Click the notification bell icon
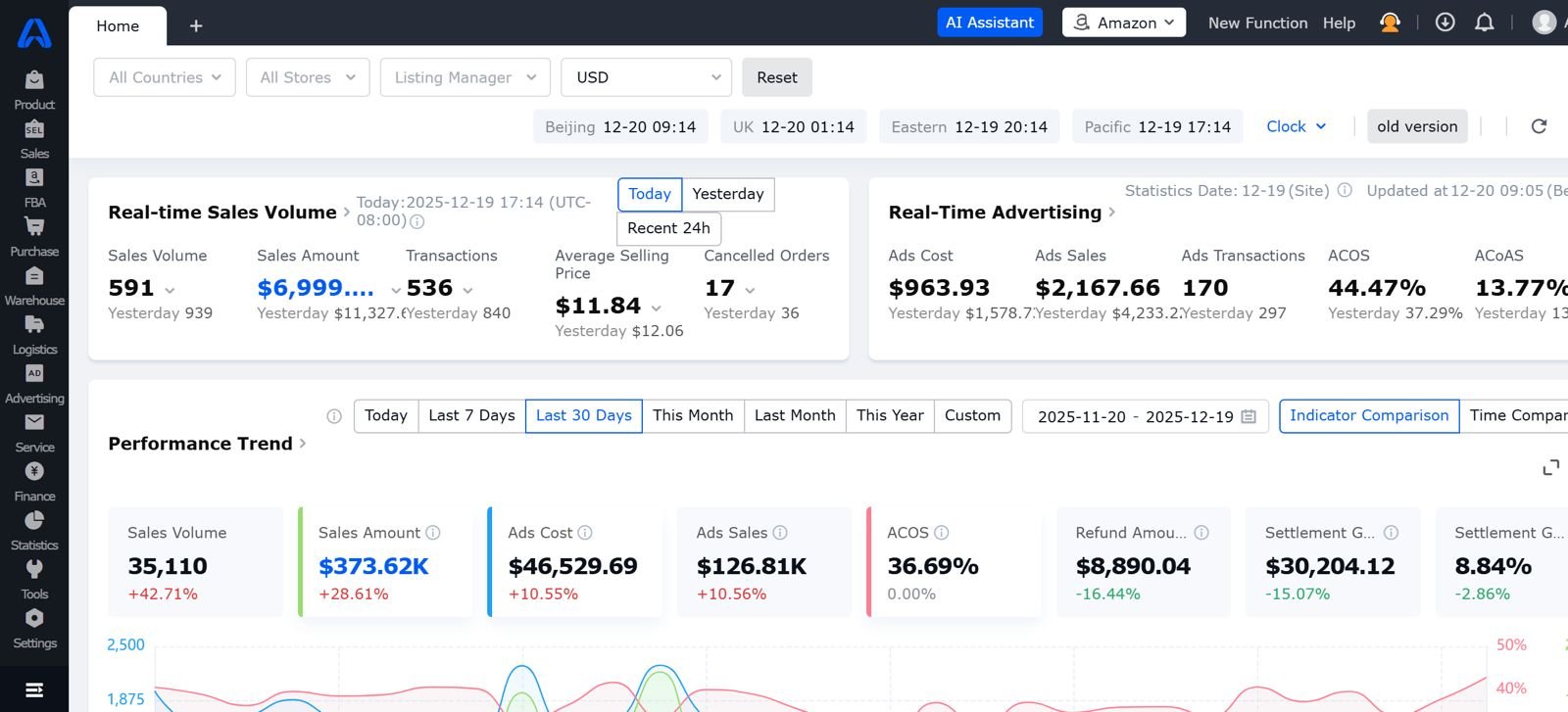 [x=1485, y=23]
